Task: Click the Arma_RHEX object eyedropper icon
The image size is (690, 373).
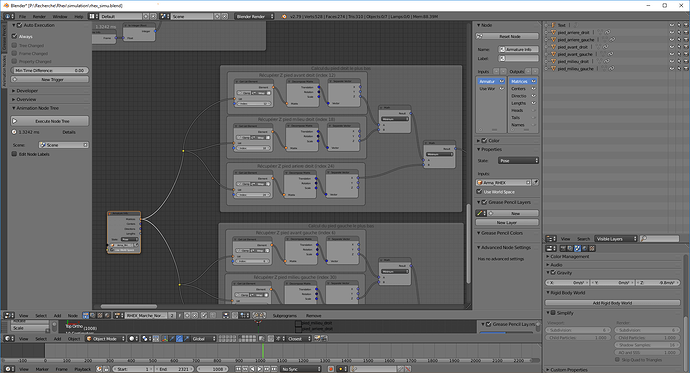Action: click(x=536, y=182)
